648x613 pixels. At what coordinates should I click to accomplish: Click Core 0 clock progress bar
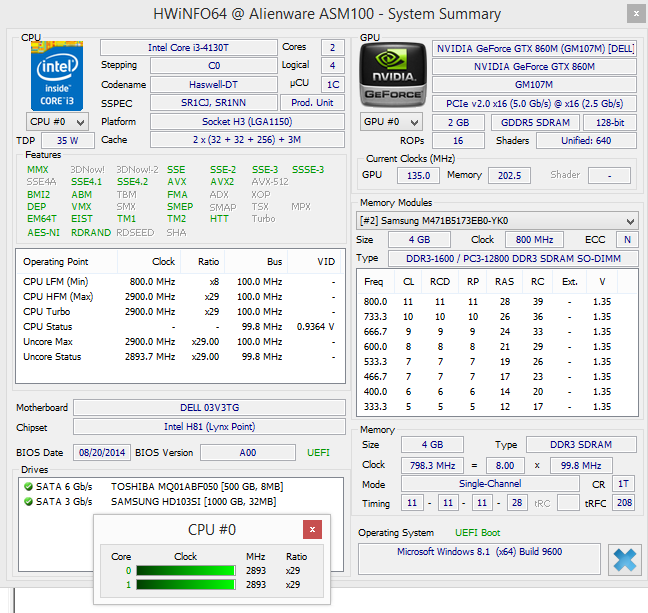tap(186, 570)
